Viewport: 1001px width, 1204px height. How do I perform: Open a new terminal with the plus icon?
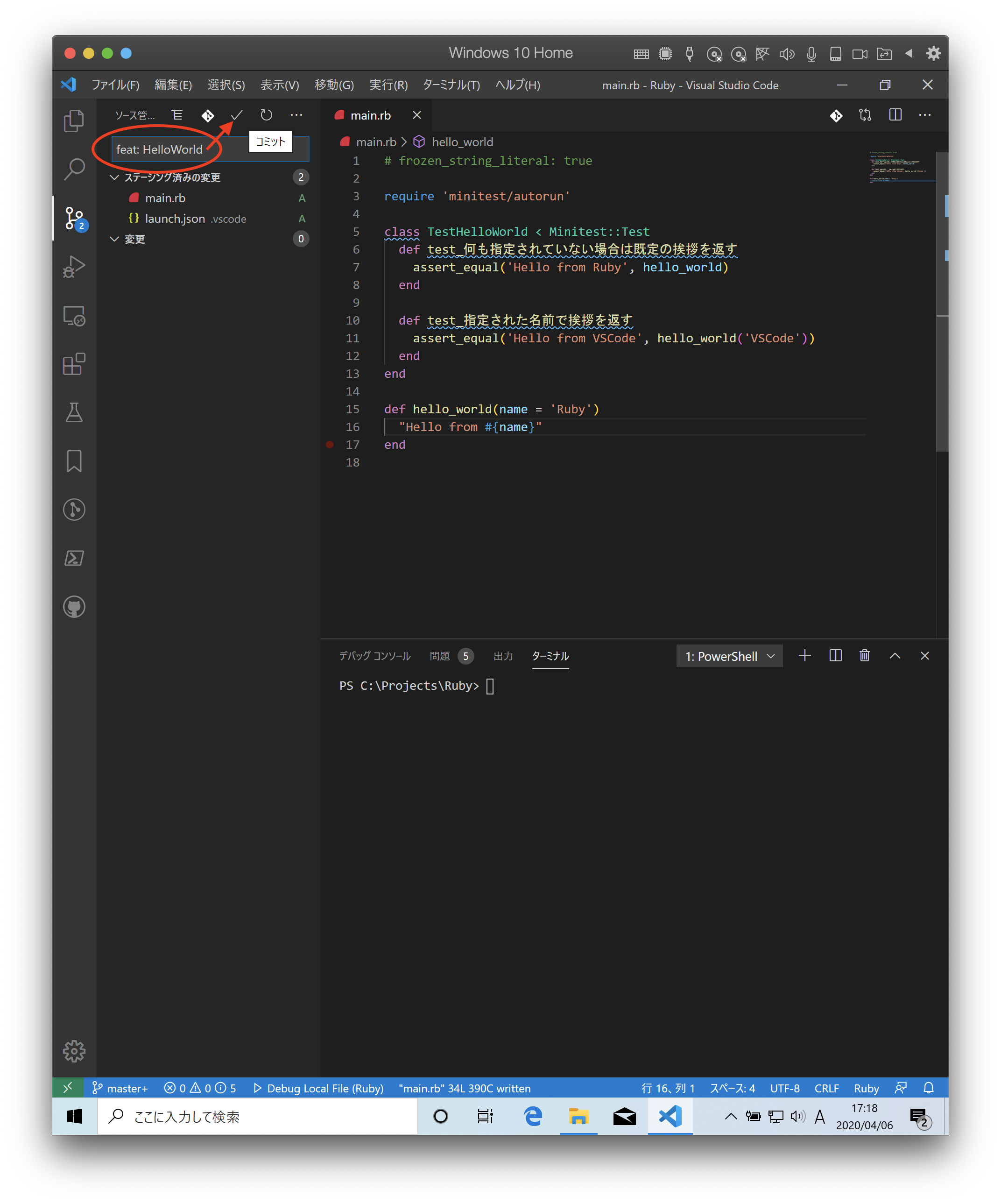coord(805,655)
